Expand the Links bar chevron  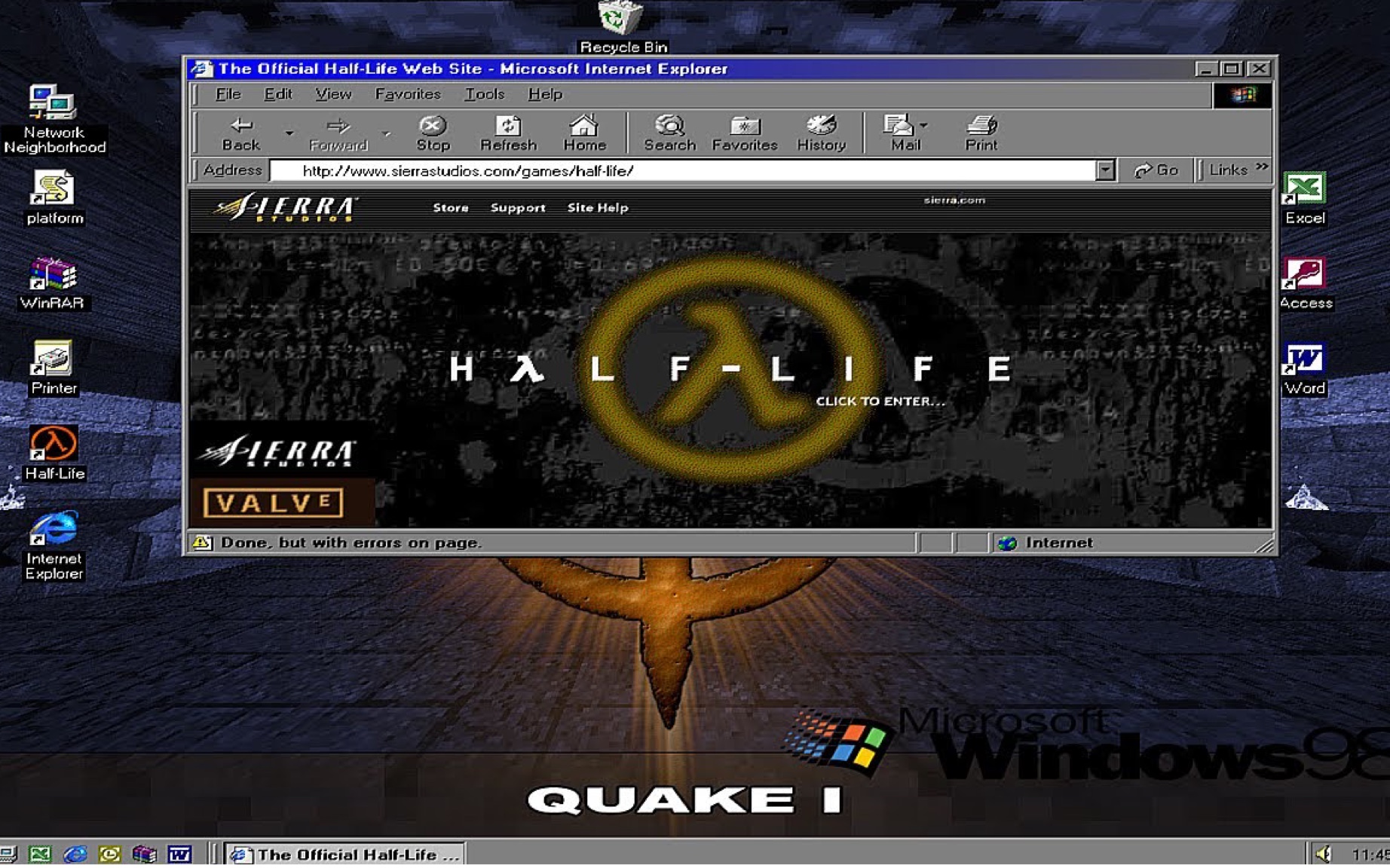(1262, 167)
